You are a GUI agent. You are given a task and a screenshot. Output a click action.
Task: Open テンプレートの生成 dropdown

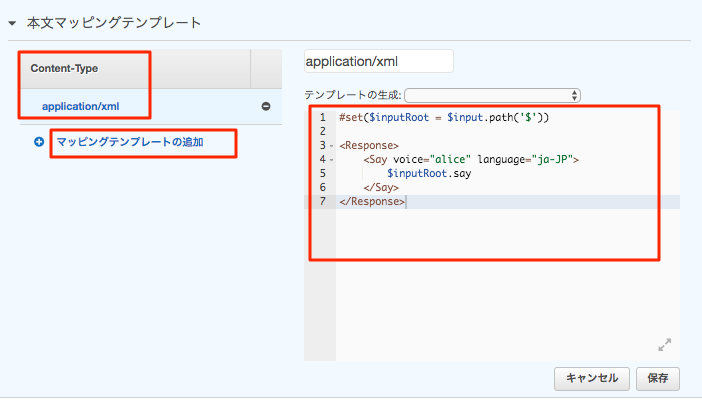tap(492, 95)
